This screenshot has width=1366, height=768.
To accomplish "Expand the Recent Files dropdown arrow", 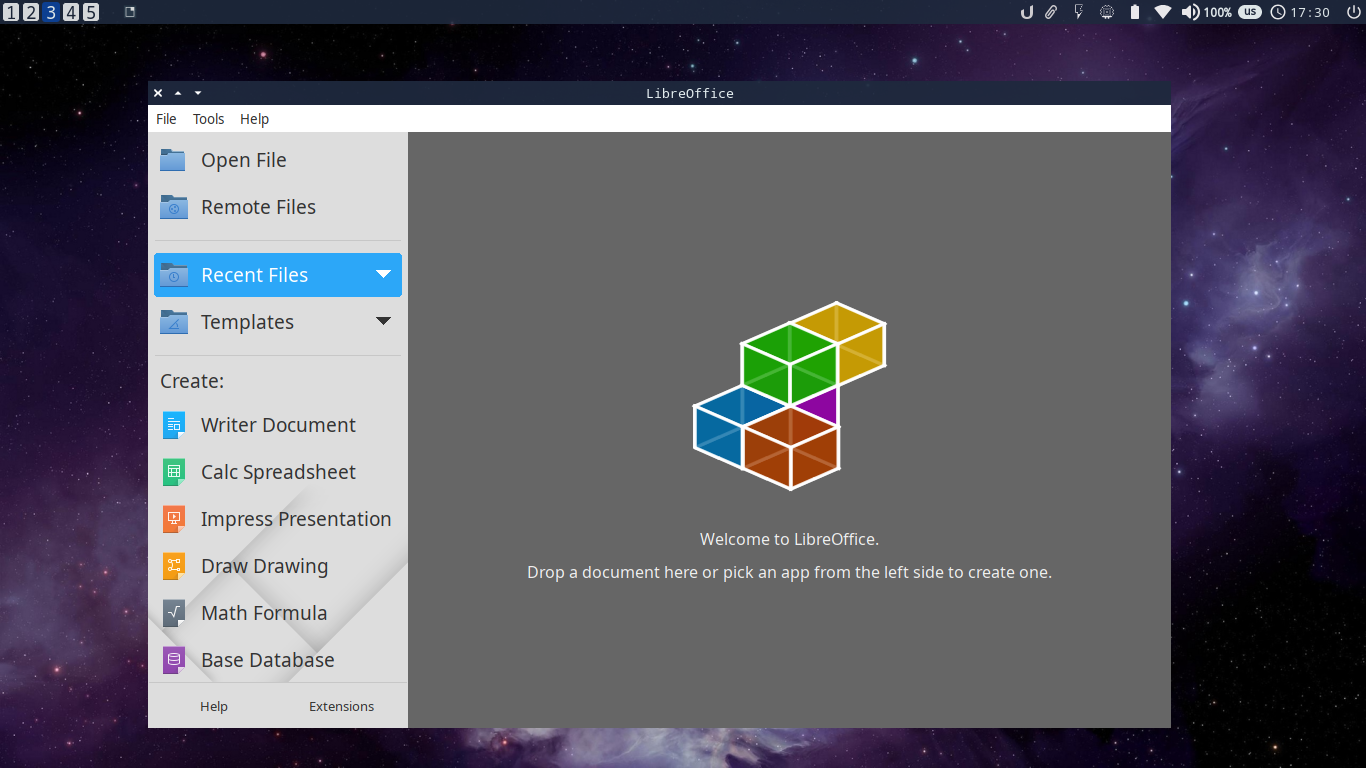I will point(383,274).
